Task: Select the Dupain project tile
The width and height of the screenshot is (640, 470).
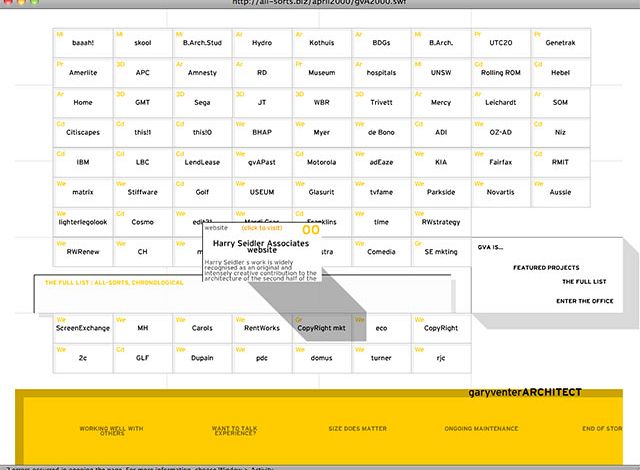Action: pos(202,357)
